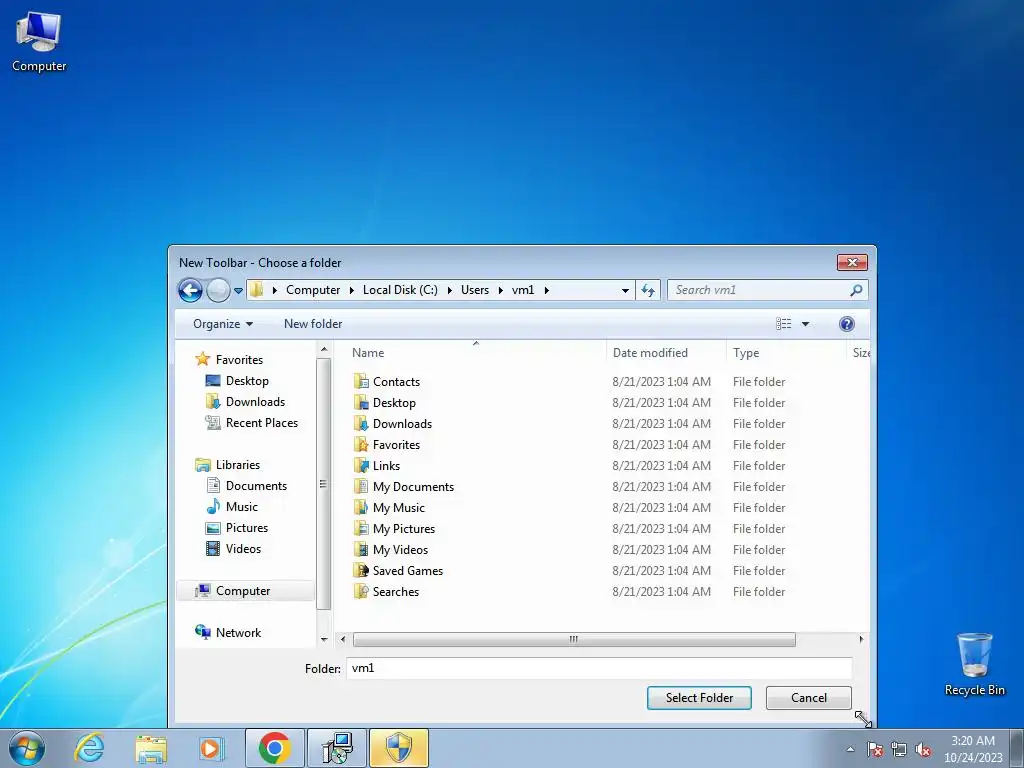This screenshot has height=768, width=1024.
Task: Click the Folder name input field
Action: click(599, 668)
